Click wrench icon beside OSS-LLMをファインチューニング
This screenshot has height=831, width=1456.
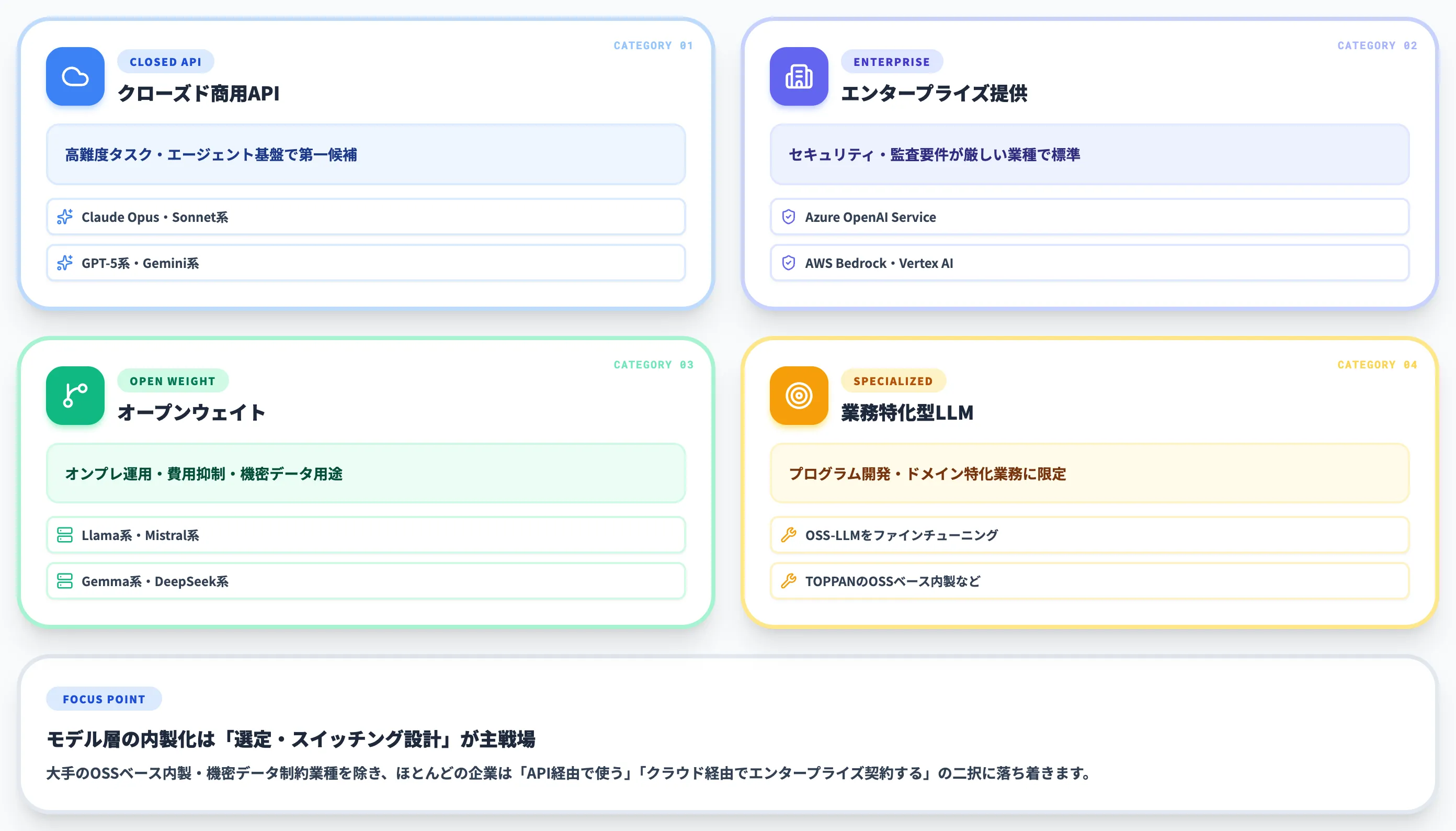coord(788,535)
